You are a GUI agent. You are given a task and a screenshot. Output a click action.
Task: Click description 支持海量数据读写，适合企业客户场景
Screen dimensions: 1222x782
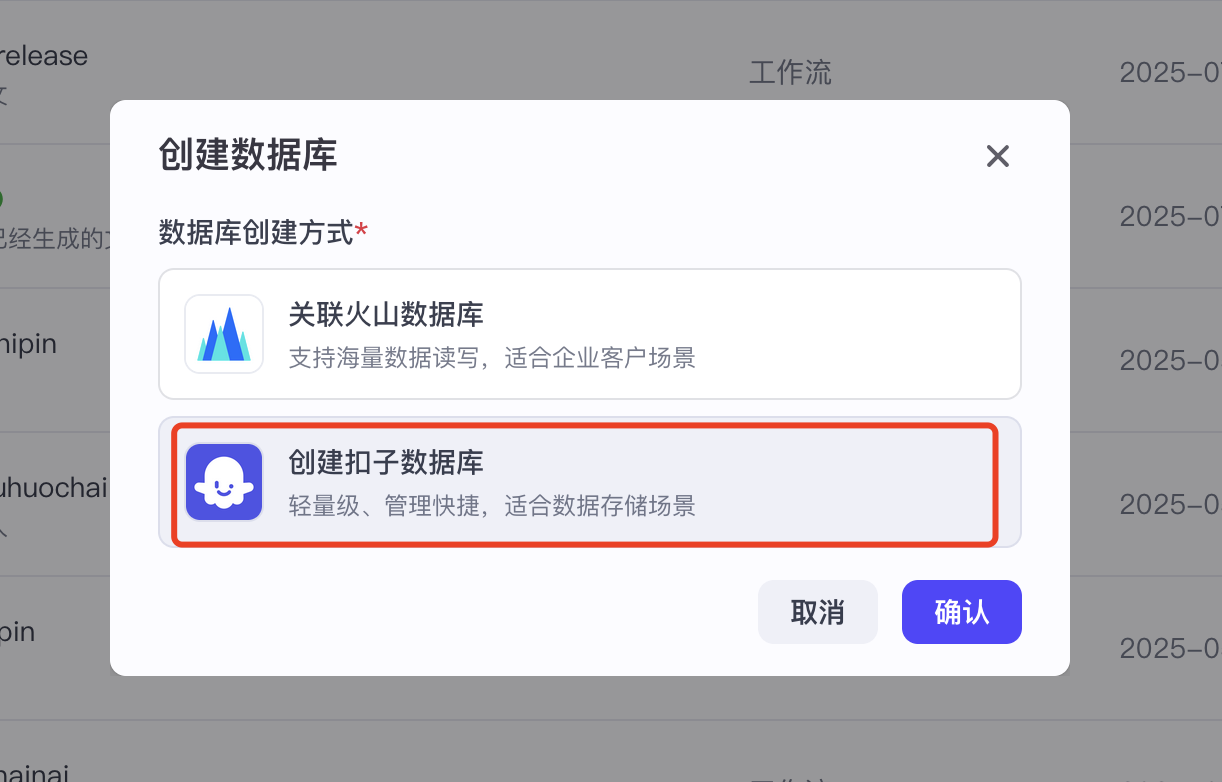coord(491,358)
